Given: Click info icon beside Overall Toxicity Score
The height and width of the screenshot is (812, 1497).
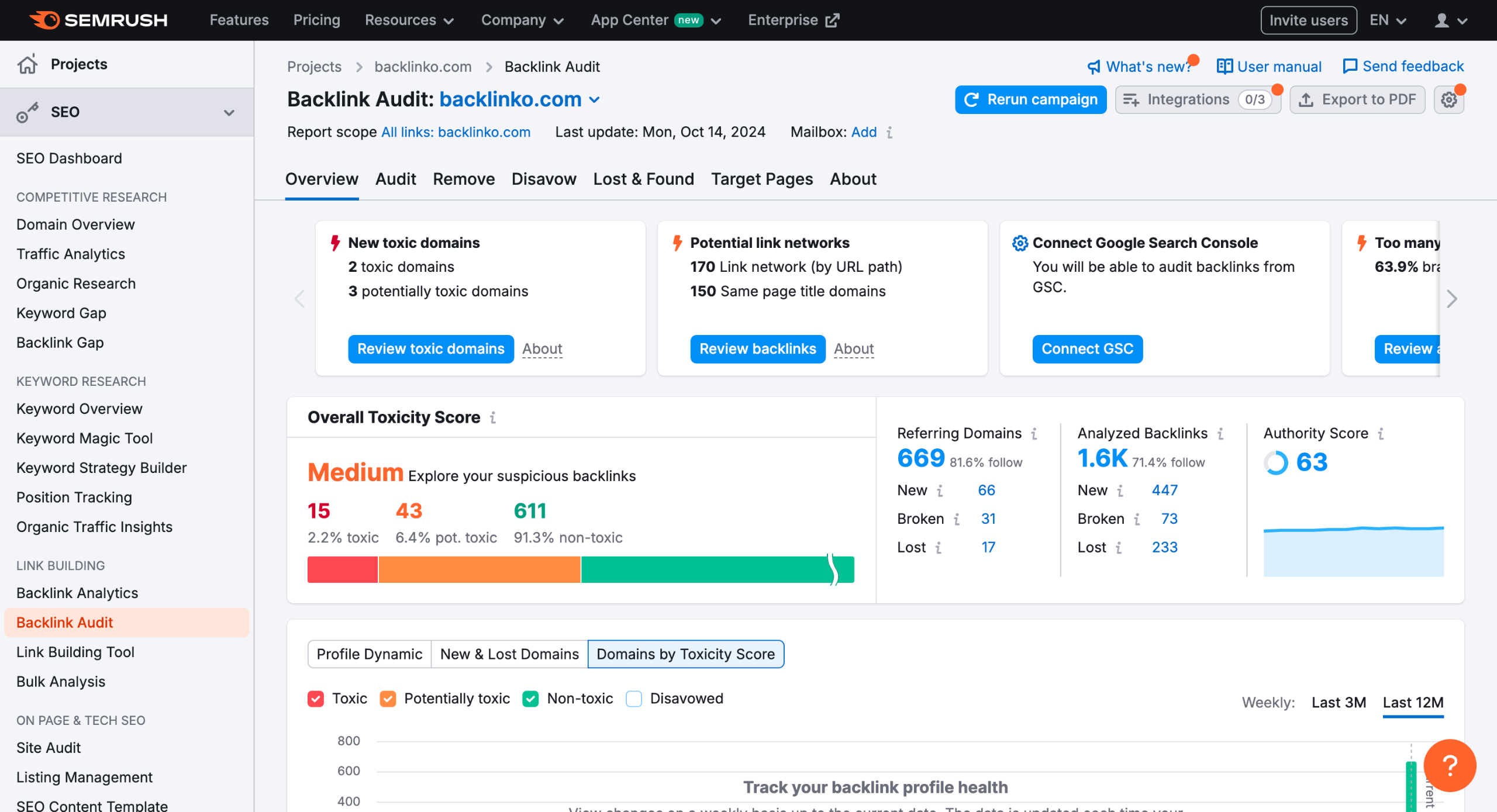Looking at the screenshot, I should click(493, 417).
